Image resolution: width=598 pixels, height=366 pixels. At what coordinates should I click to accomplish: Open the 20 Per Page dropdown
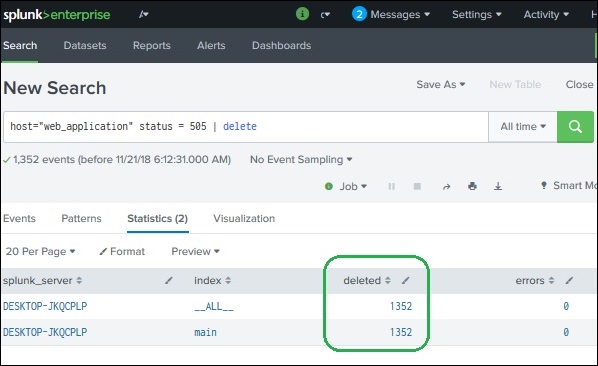tap(40, 252)
